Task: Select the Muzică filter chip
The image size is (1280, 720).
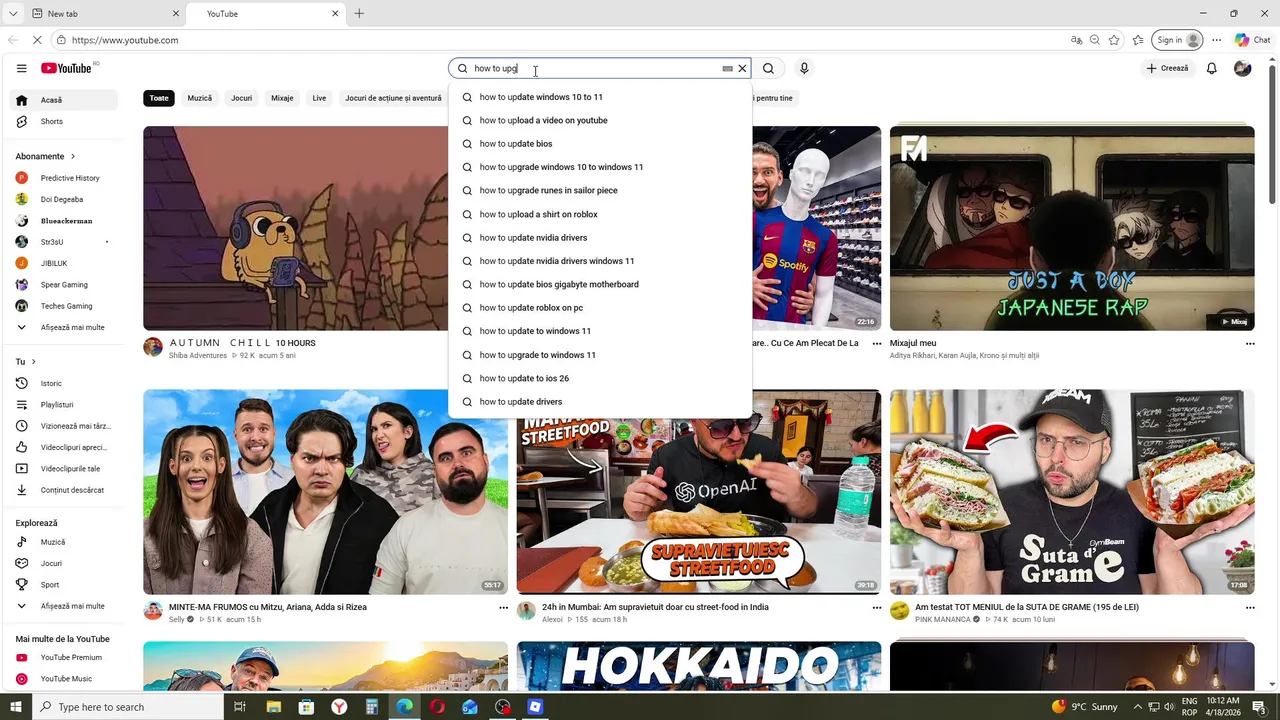Action: [200, 98]
